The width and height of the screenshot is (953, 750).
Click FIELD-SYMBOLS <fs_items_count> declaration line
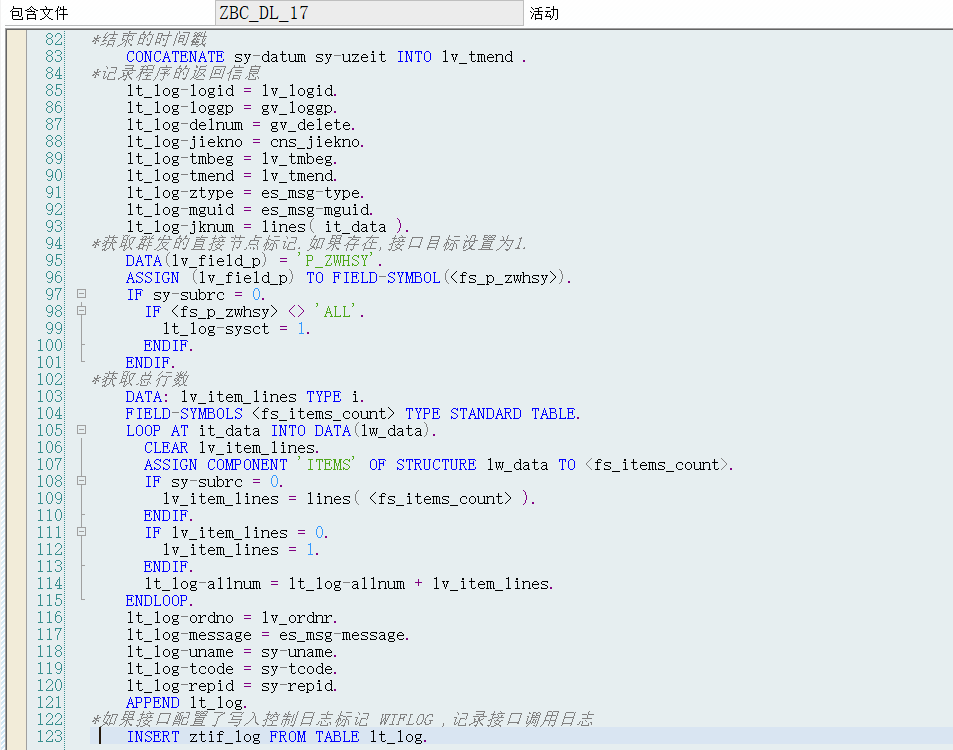[353, 414]
